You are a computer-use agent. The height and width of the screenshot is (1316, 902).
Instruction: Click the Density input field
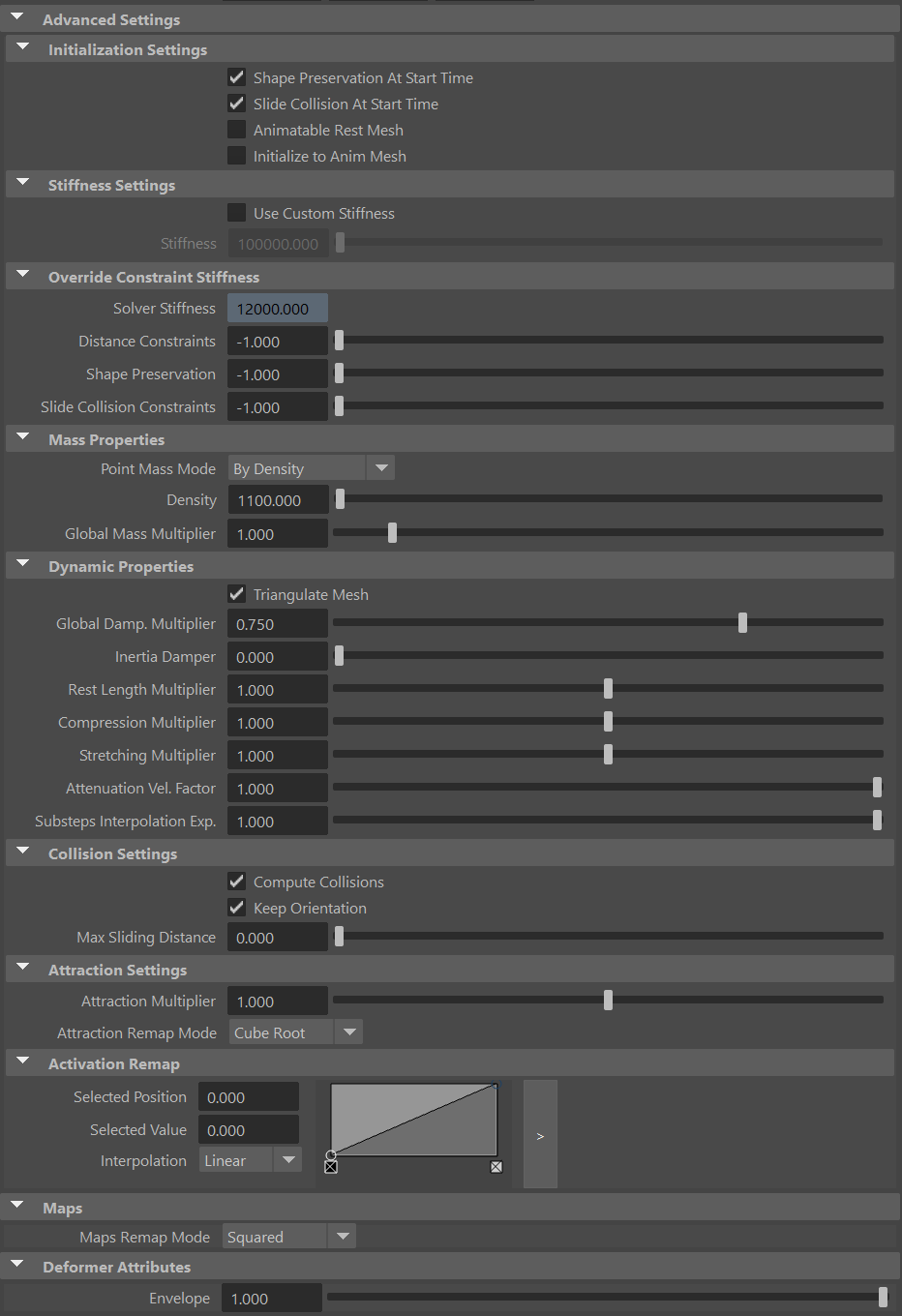coord(278,499)
